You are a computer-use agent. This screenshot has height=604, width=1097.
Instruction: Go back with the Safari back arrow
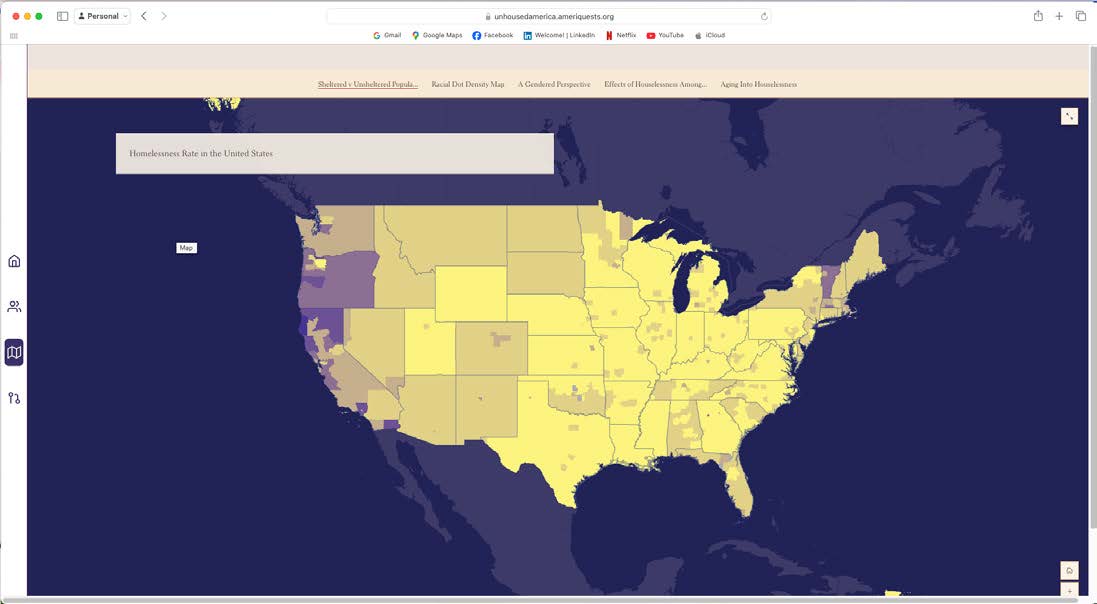143,16
